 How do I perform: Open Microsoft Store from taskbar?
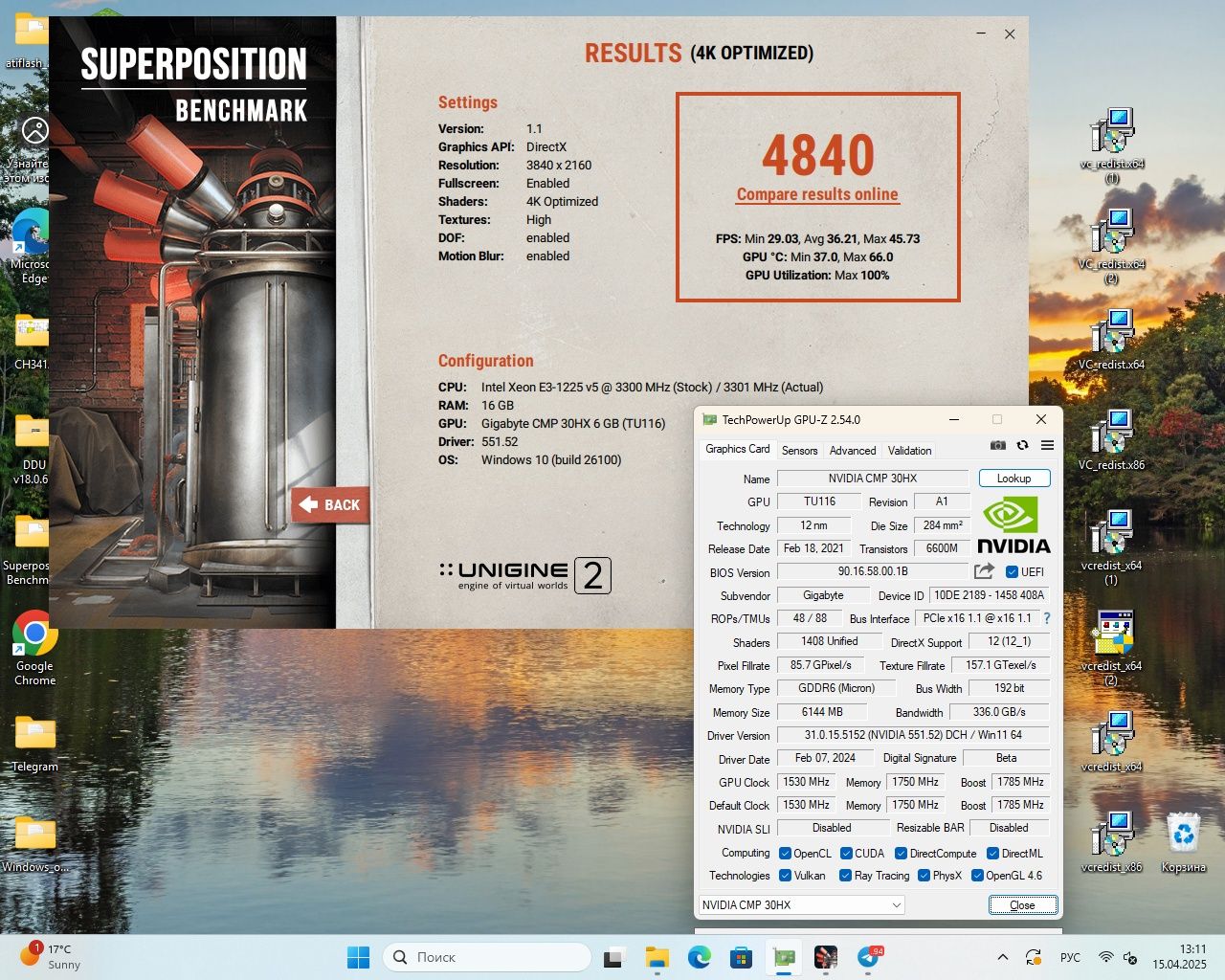tap(741, 957)
